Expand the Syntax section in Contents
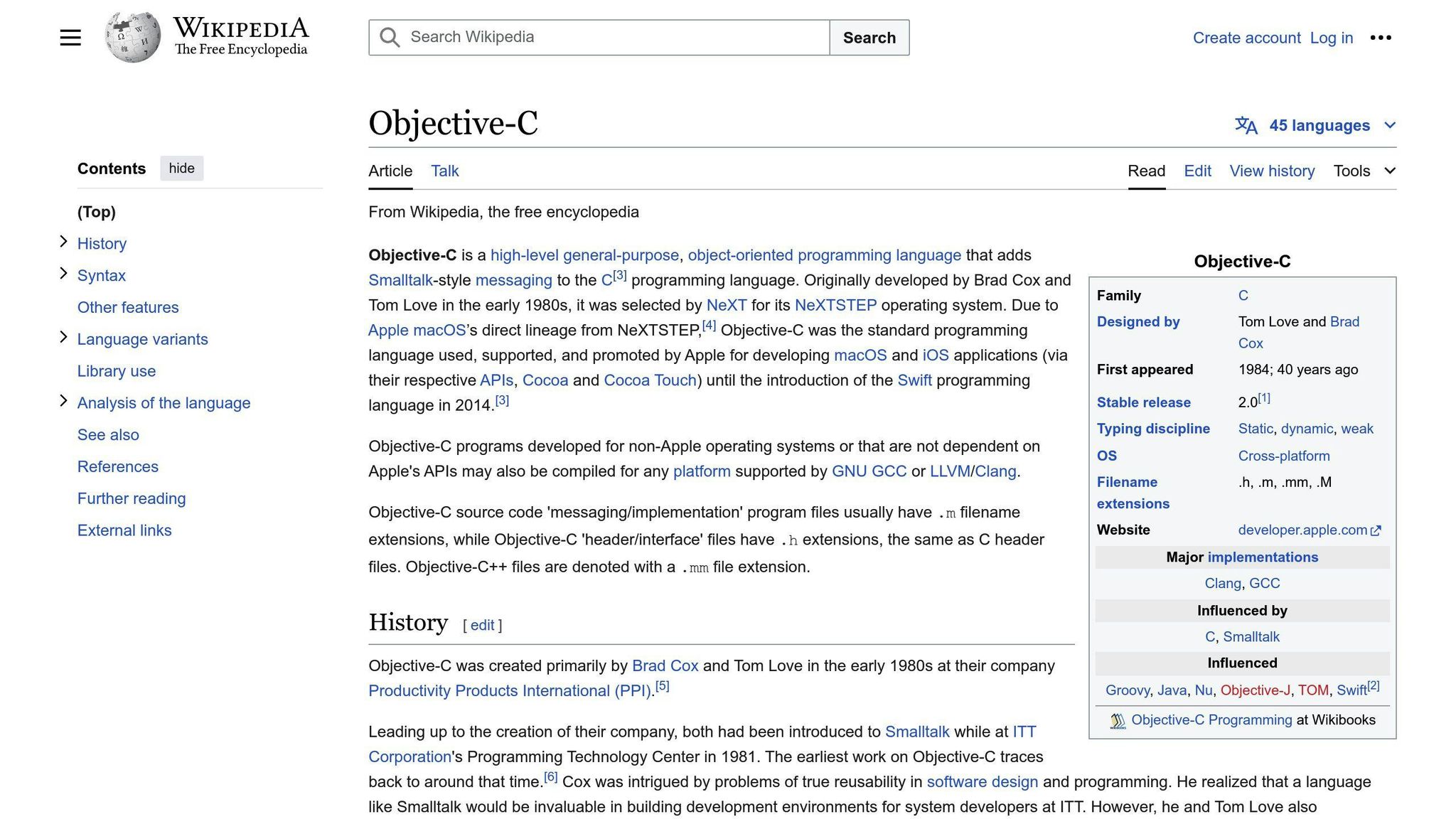 (x=64, y=274)
